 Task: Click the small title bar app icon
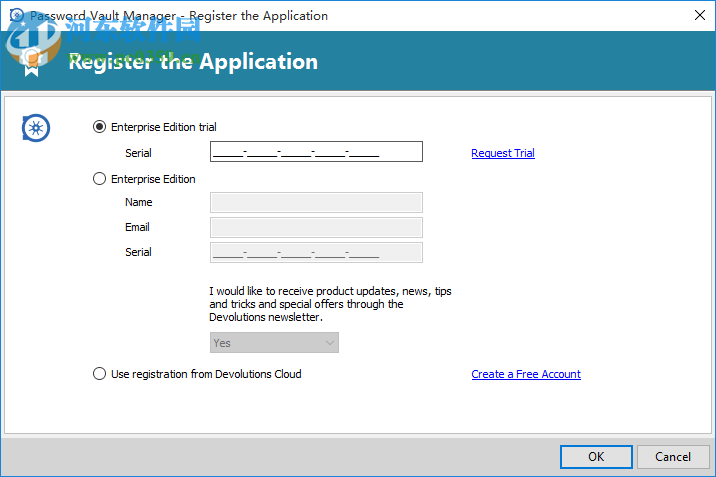(17, 15)
